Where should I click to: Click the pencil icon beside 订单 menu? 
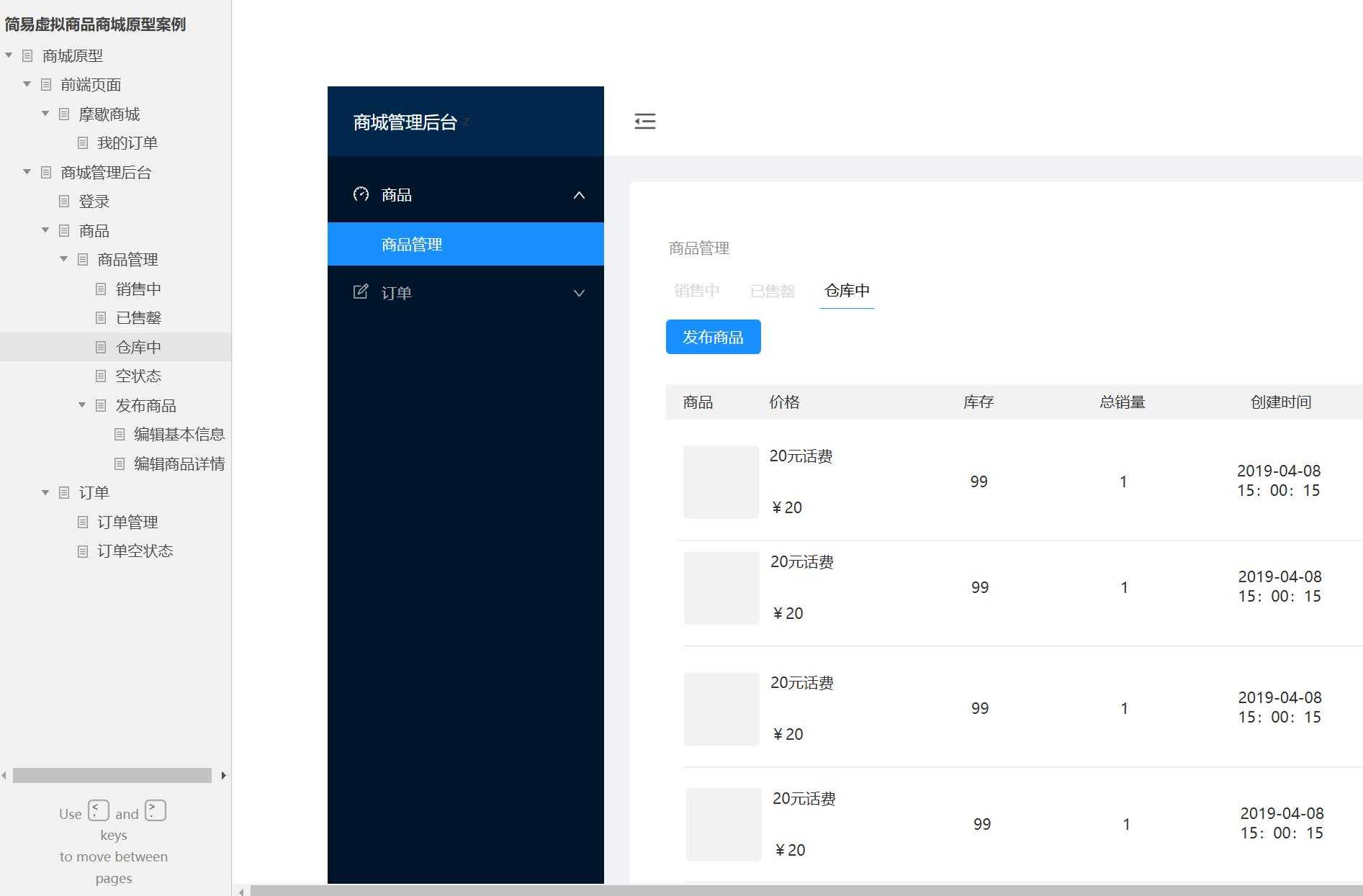click(x=361, y=292)
